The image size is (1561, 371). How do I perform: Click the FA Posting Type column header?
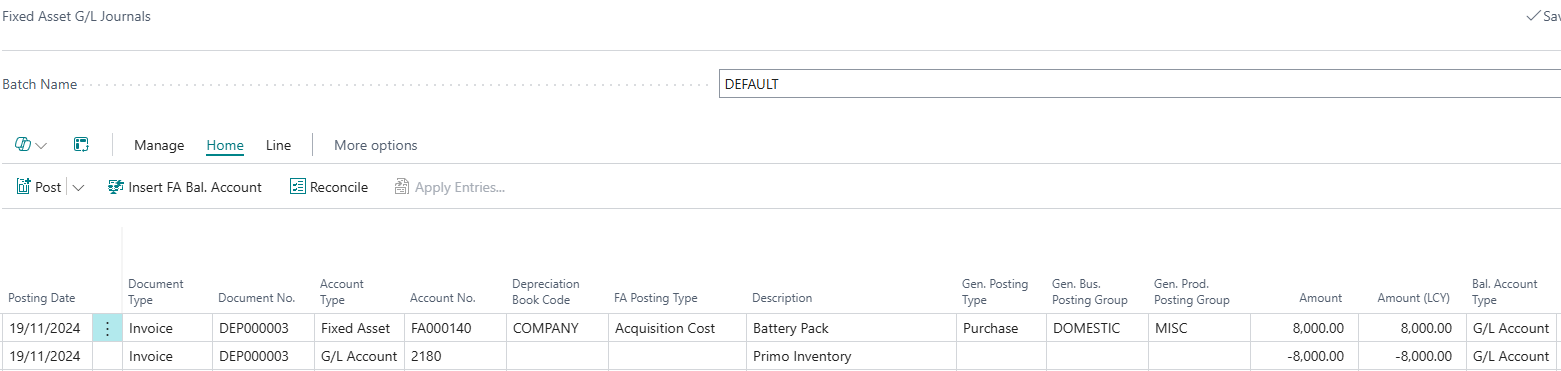pos(656,298)
